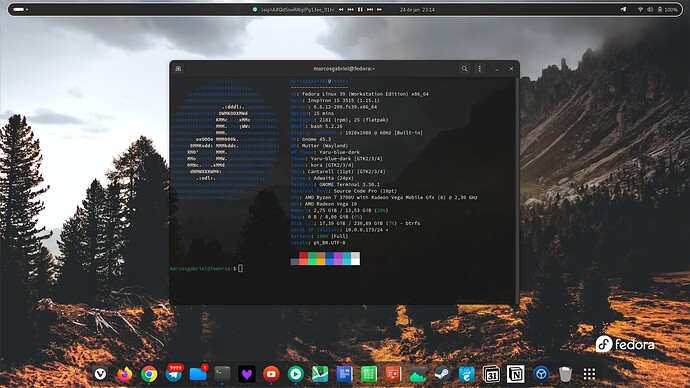
Task: Open the Wi-Fi indicator in system menu
Action: 640,9
